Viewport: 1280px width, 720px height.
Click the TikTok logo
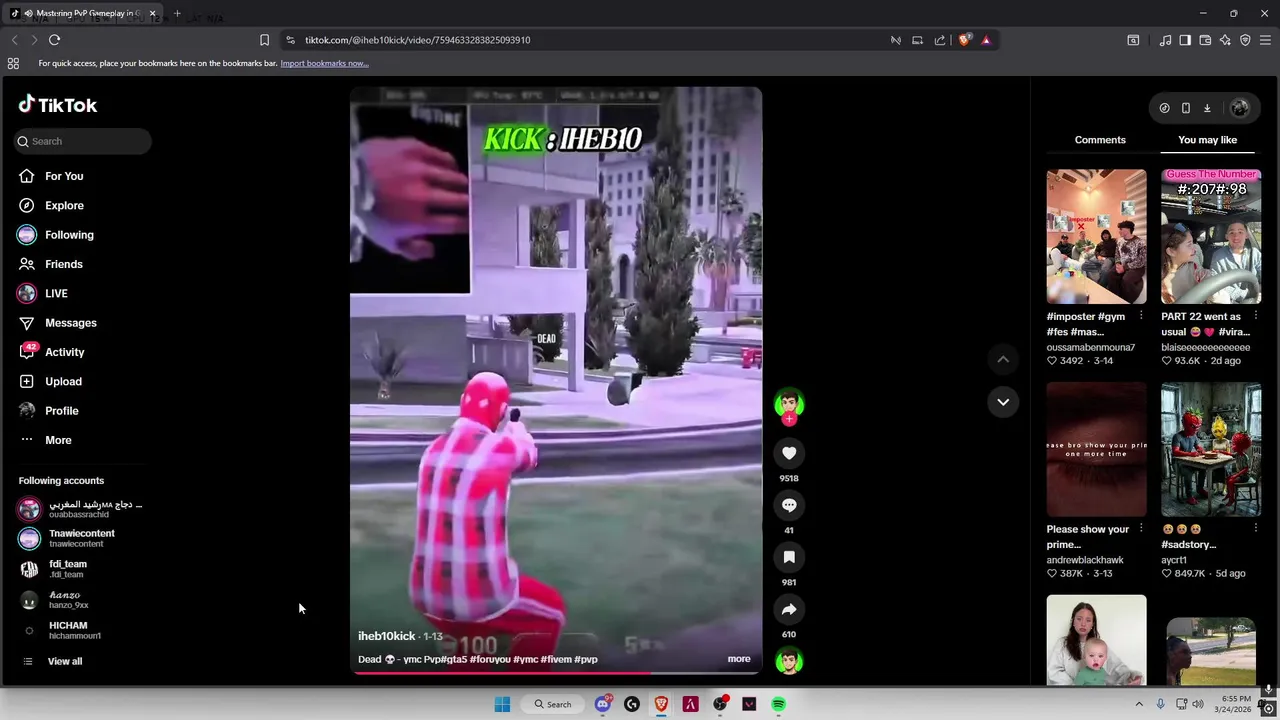(x=57, y=105)
